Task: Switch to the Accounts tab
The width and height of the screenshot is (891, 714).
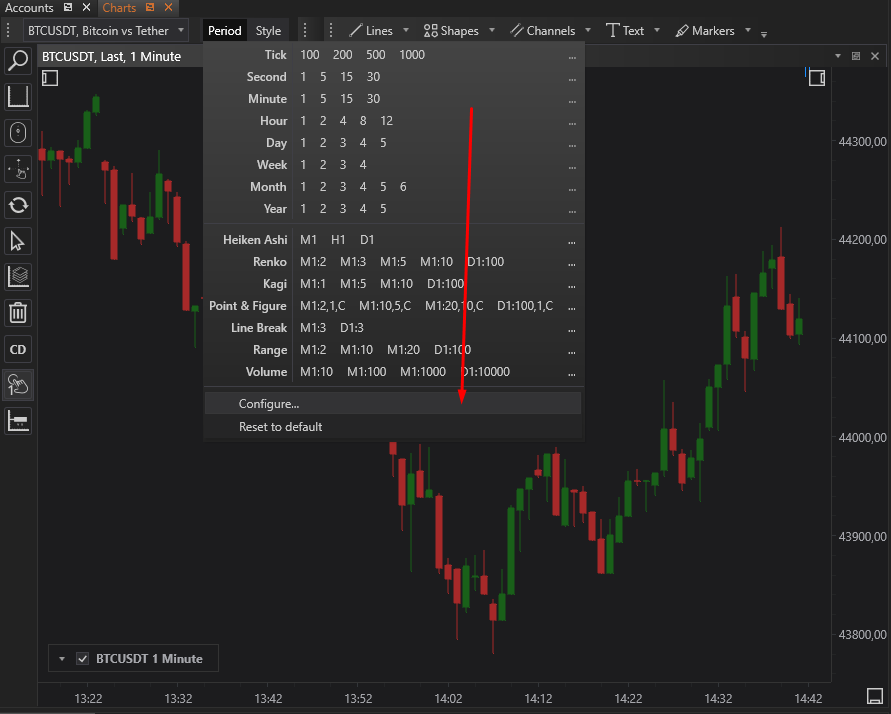Action: click(x=30, y=8)
